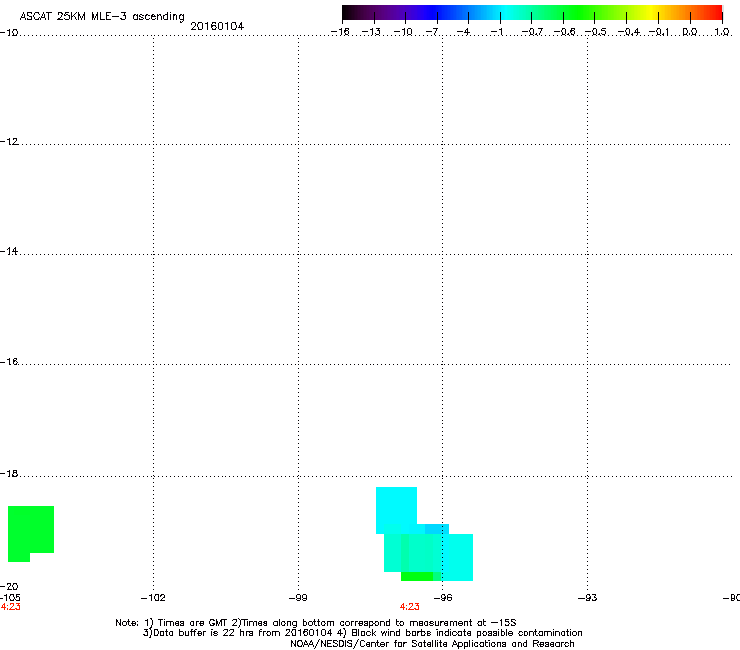Click the -96 longitude axis label
Image resolution: width=740 pixels, height=650 pixels.
[x=443, y=598]
